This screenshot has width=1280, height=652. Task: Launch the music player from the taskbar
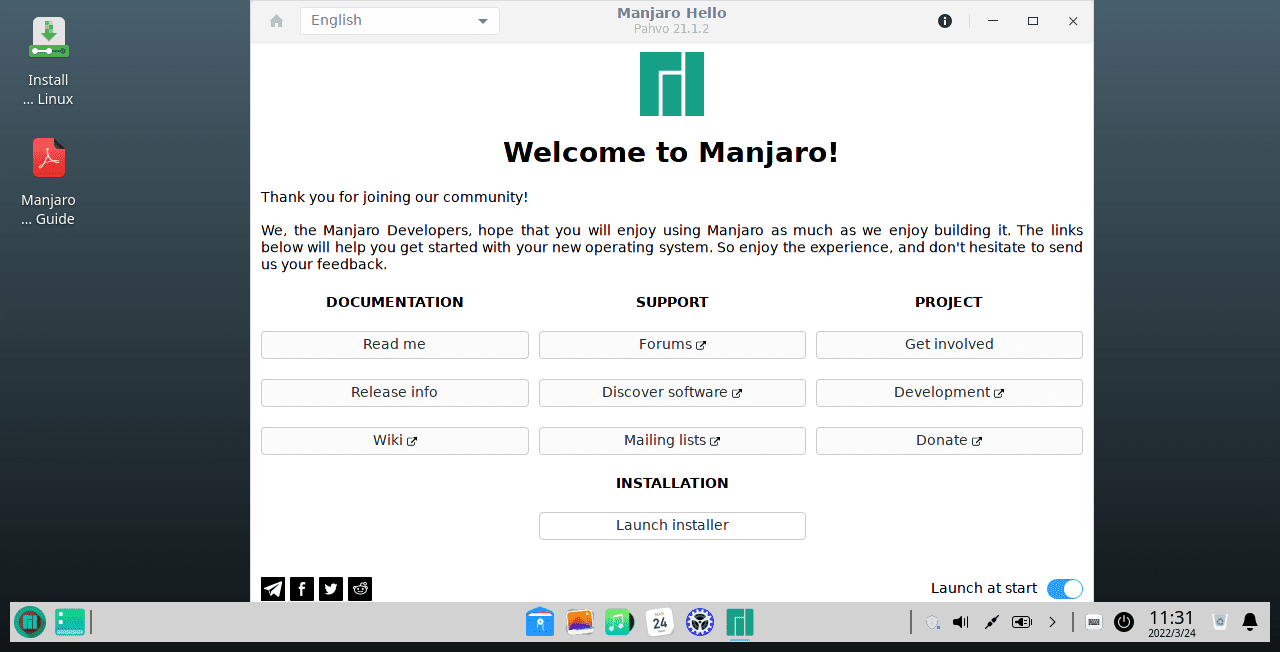(619, 622)
